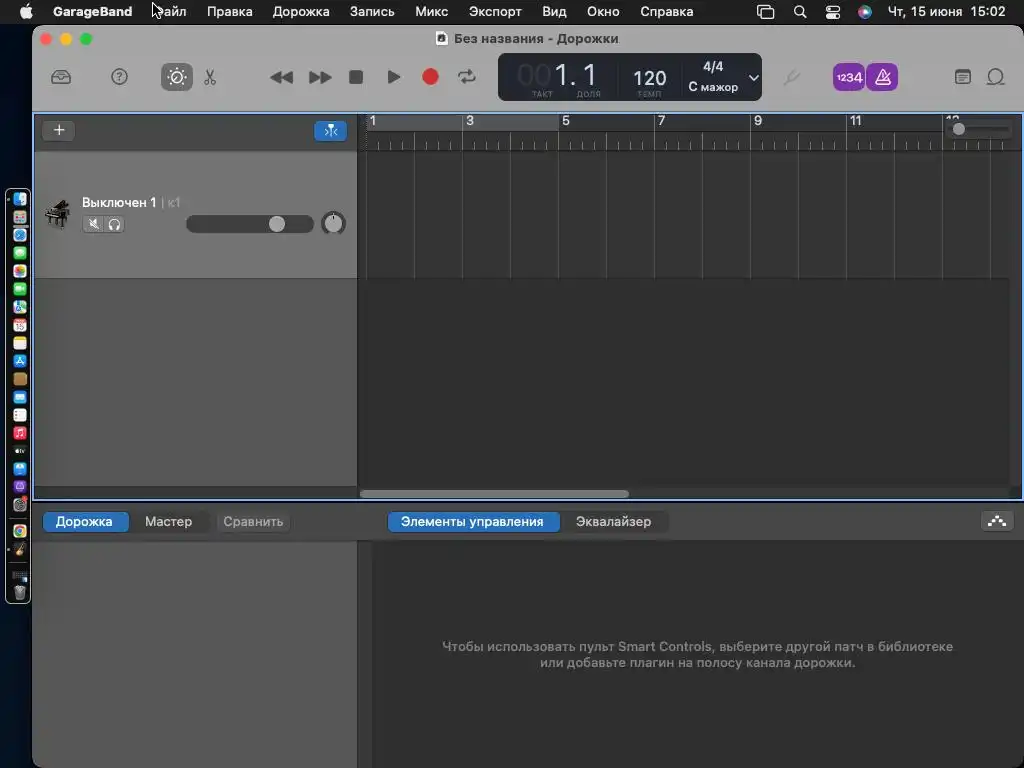Image resolution: width=1024 pixels, height=768 pixels.
Task: Click the 4/4 time signature
Action: (x=713, y=67)
